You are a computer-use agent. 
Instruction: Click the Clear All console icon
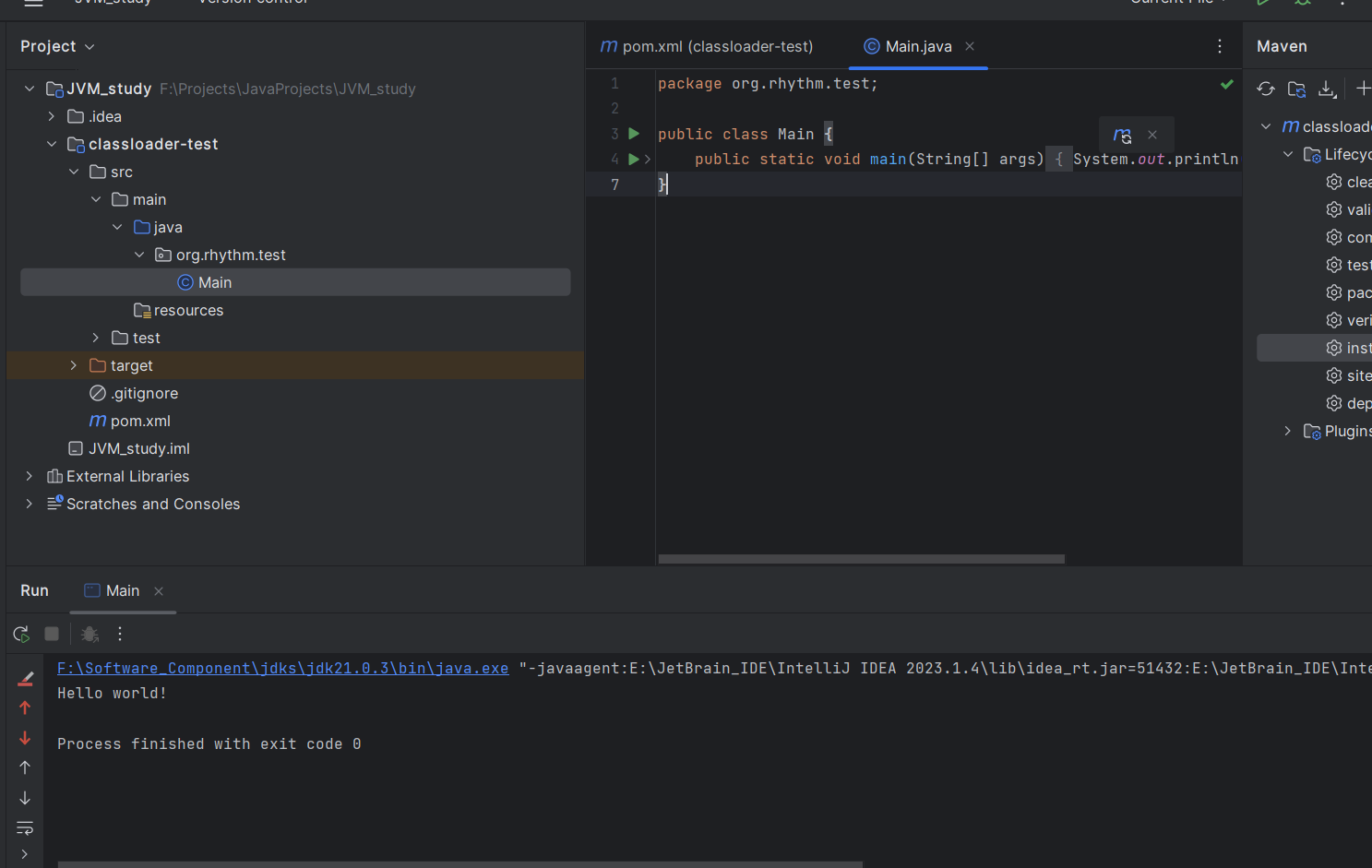pos(25,678)
